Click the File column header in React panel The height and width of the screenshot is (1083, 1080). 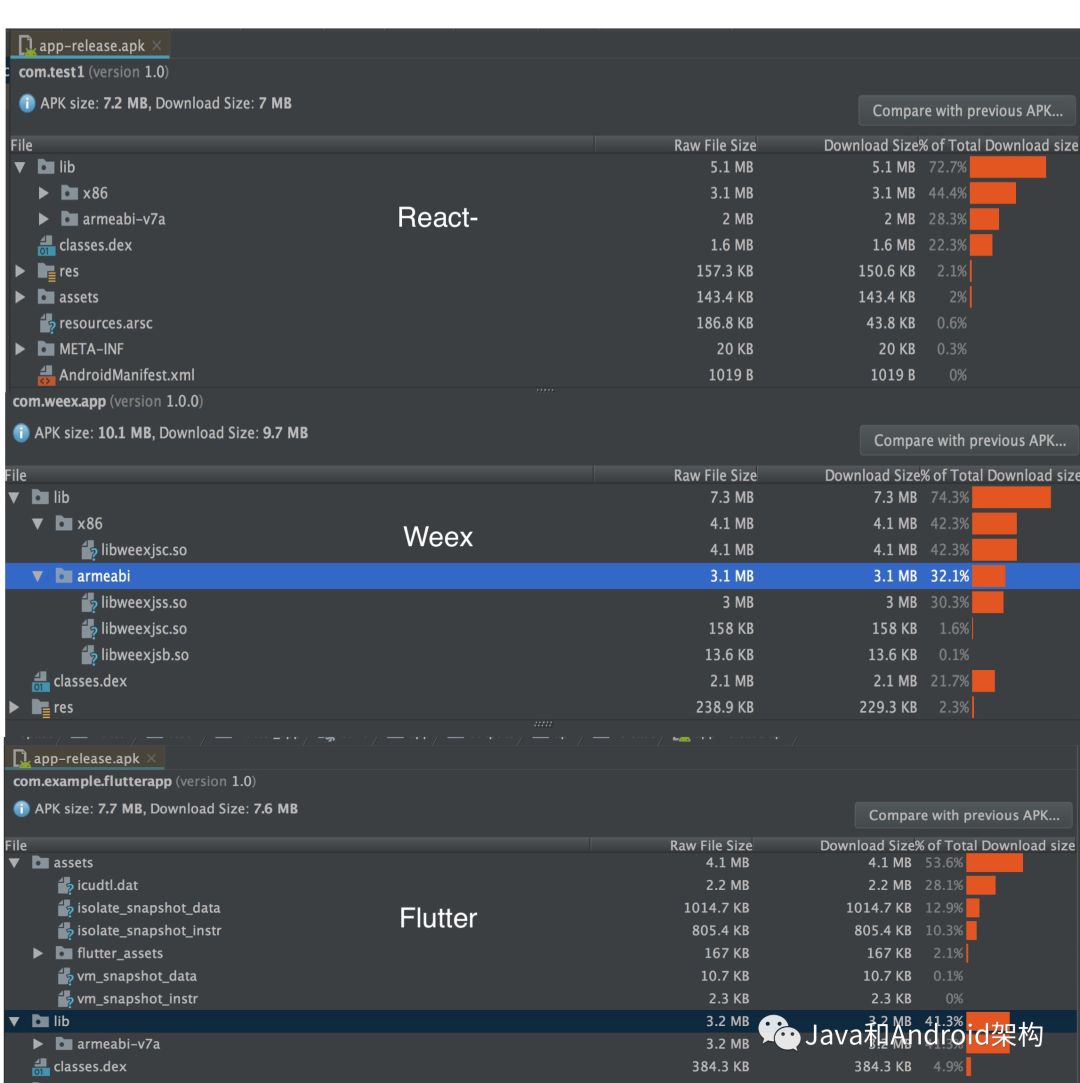point(301,145)
